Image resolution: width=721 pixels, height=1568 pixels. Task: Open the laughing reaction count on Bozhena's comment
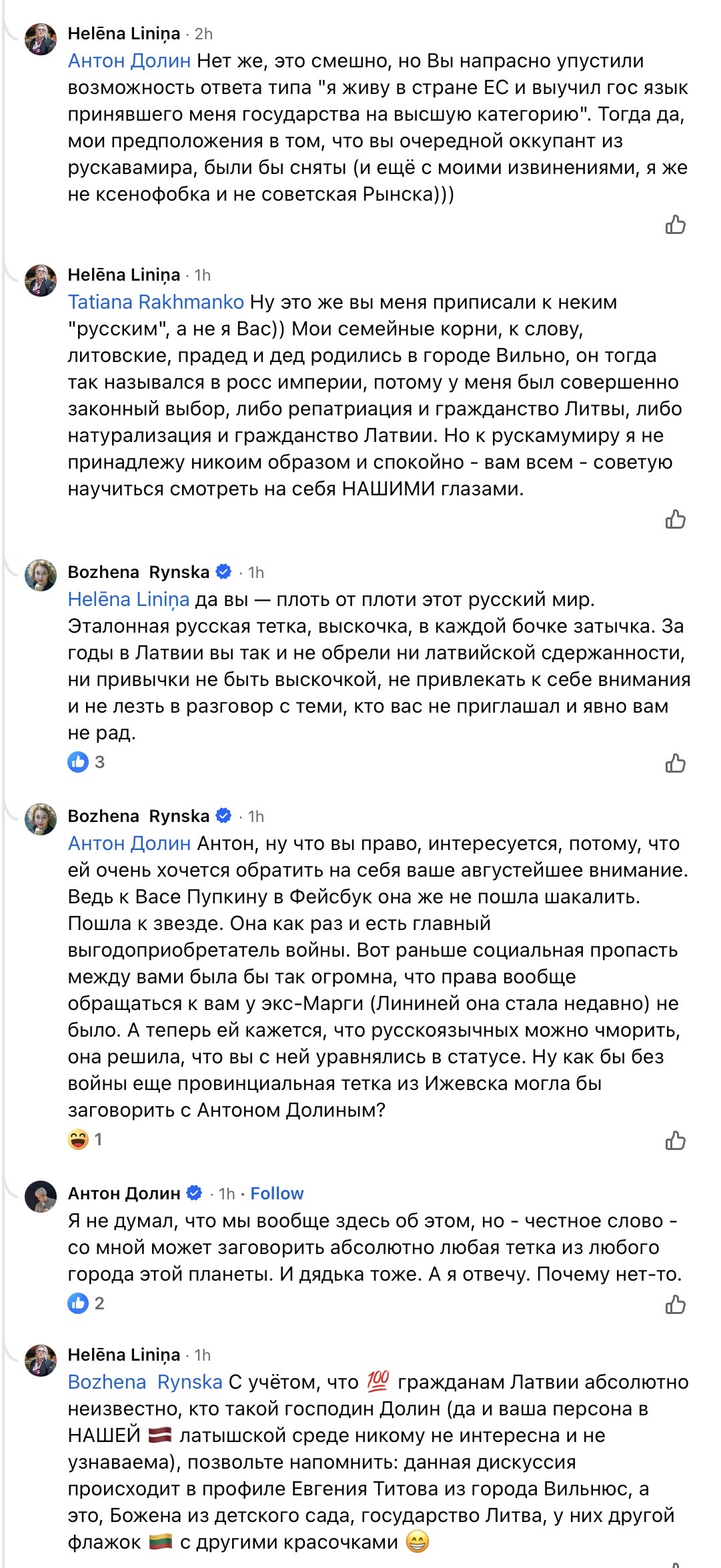pos(85,1139)
